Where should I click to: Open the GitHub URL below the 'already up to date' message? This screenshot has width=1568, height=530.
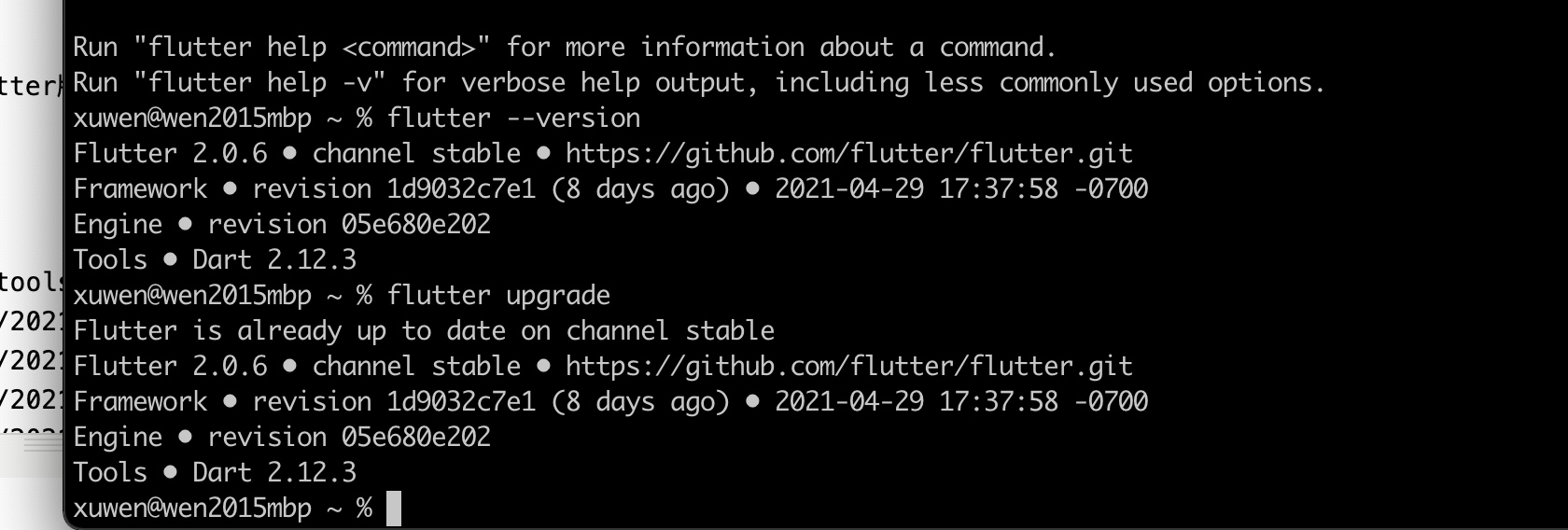[848, 366]
